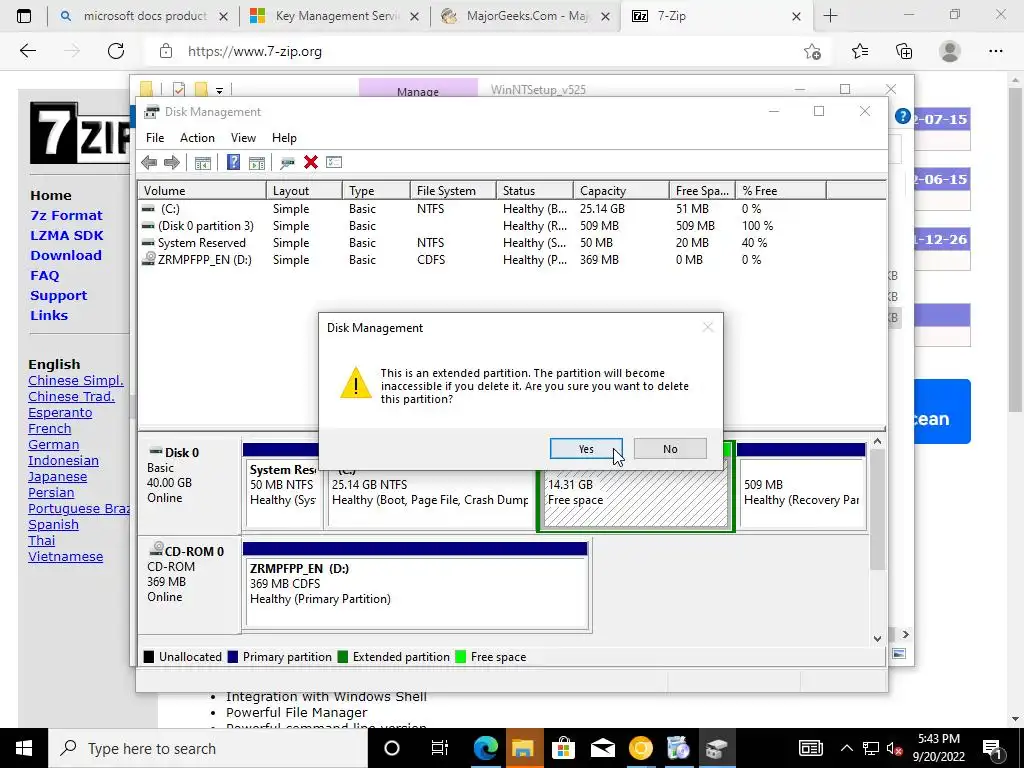This screenshot has height=768, width=1024.
Task: Refresh the 7-zip.org page in Edge
Action: [x=116, y=51]
